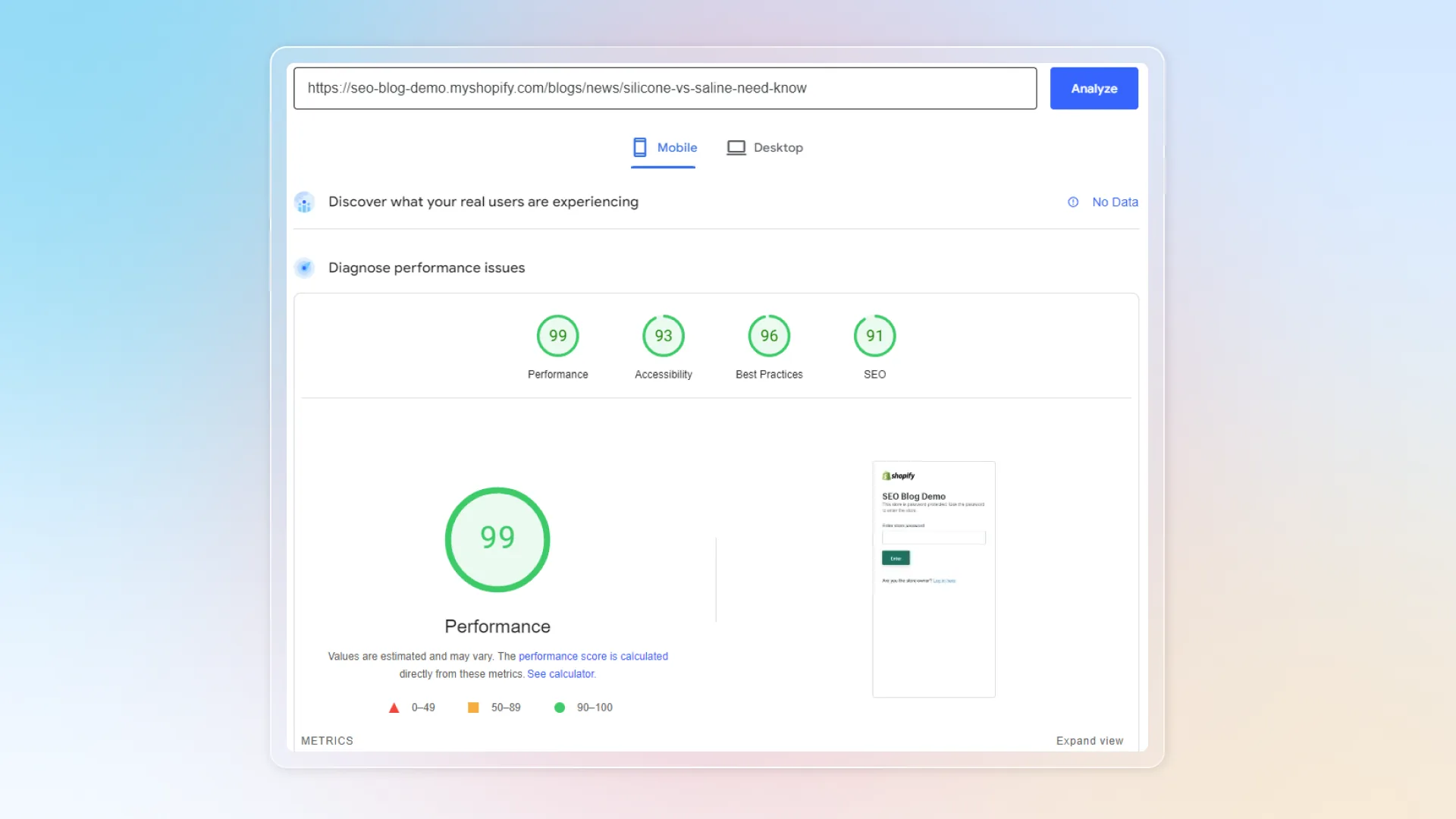Viewport: 1456px width, 819px height.
Task: Click the desktop monitor icon
Action: coord(736,147)
